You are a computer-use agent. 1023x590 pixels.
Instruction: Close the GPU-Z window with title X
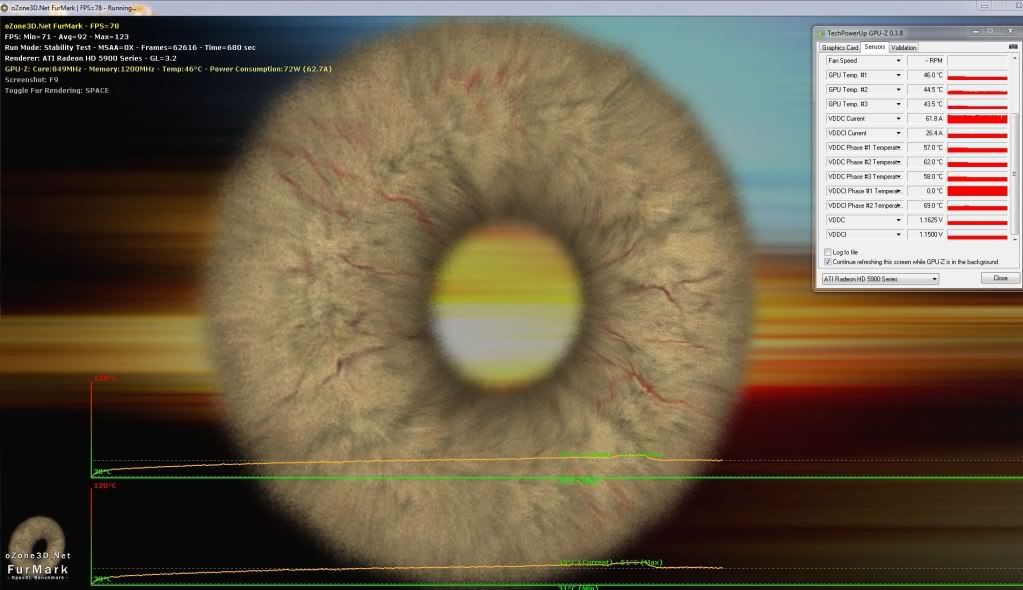point(1011,31)
